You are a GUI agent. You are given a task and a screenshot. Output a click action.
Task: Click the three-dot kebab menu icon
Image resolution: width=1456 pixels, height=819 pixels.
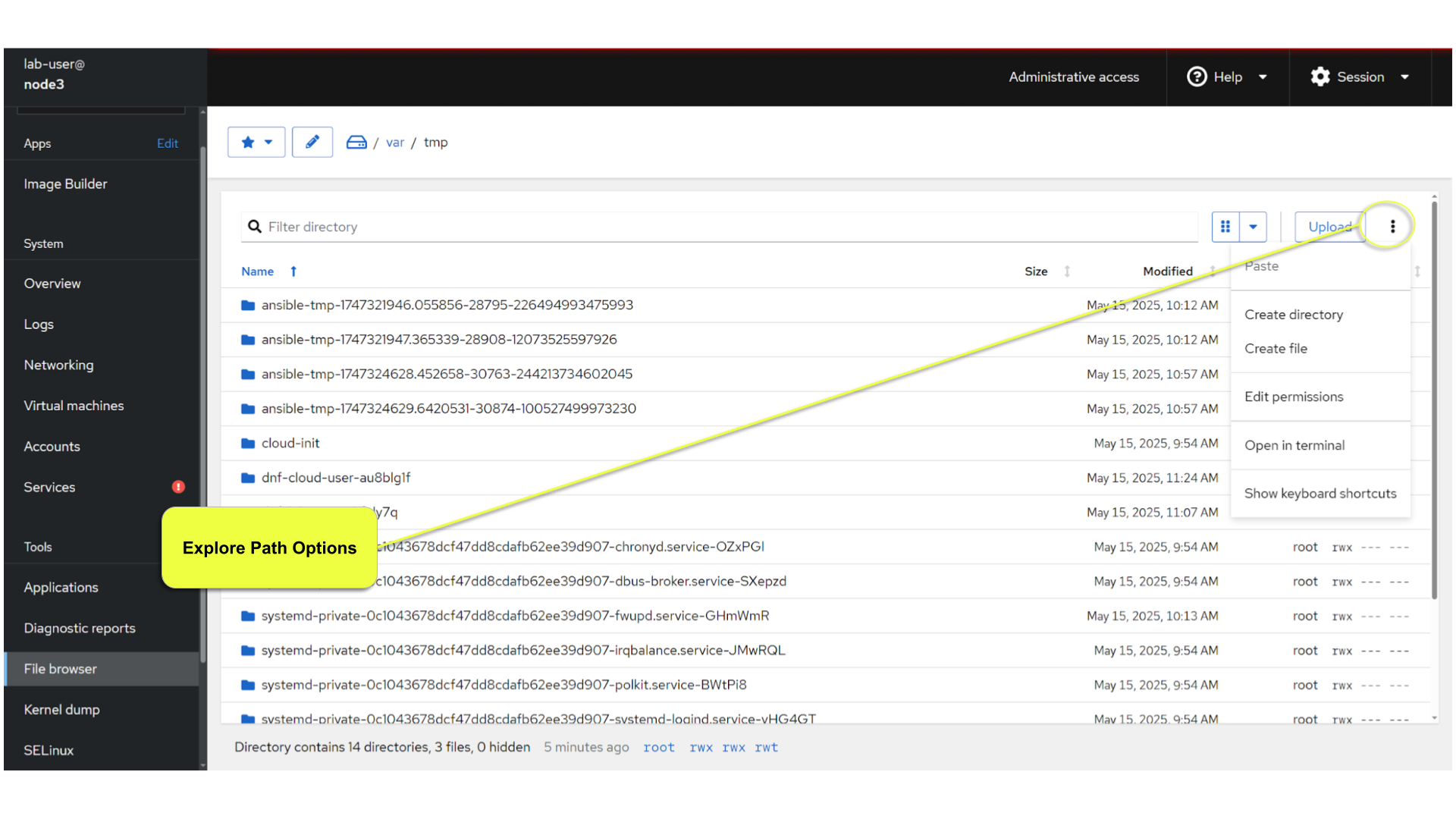point(1392,226)
